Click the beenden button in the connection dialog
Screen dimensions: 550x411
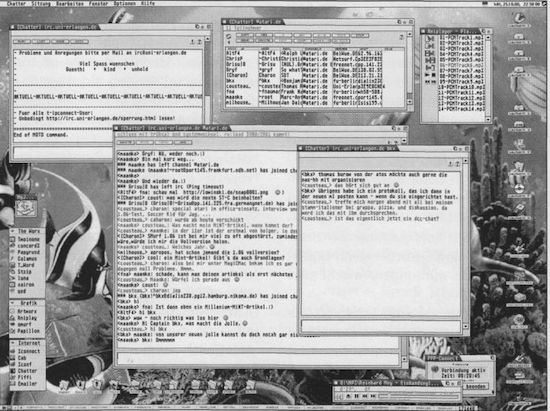click(476, 386)
